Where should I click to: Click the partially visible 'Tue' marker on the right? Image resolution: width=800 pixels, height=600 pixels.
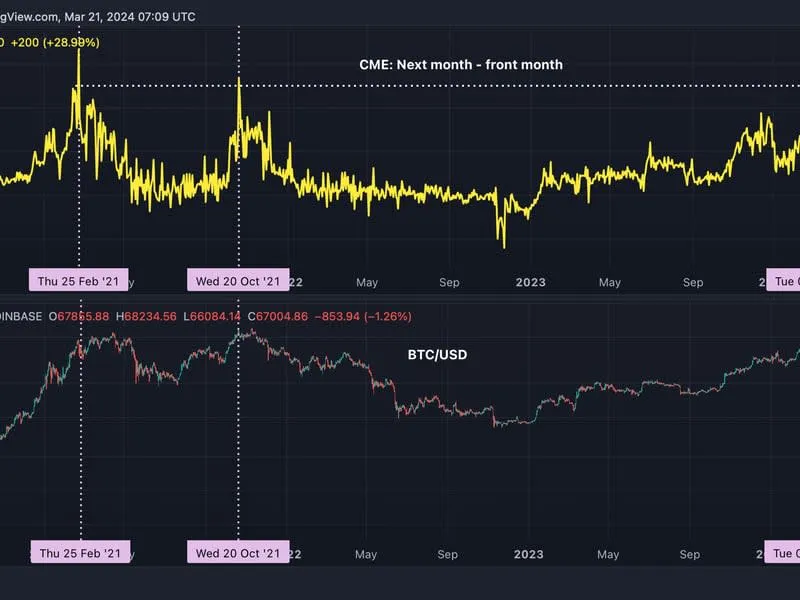tap(785, 281)
